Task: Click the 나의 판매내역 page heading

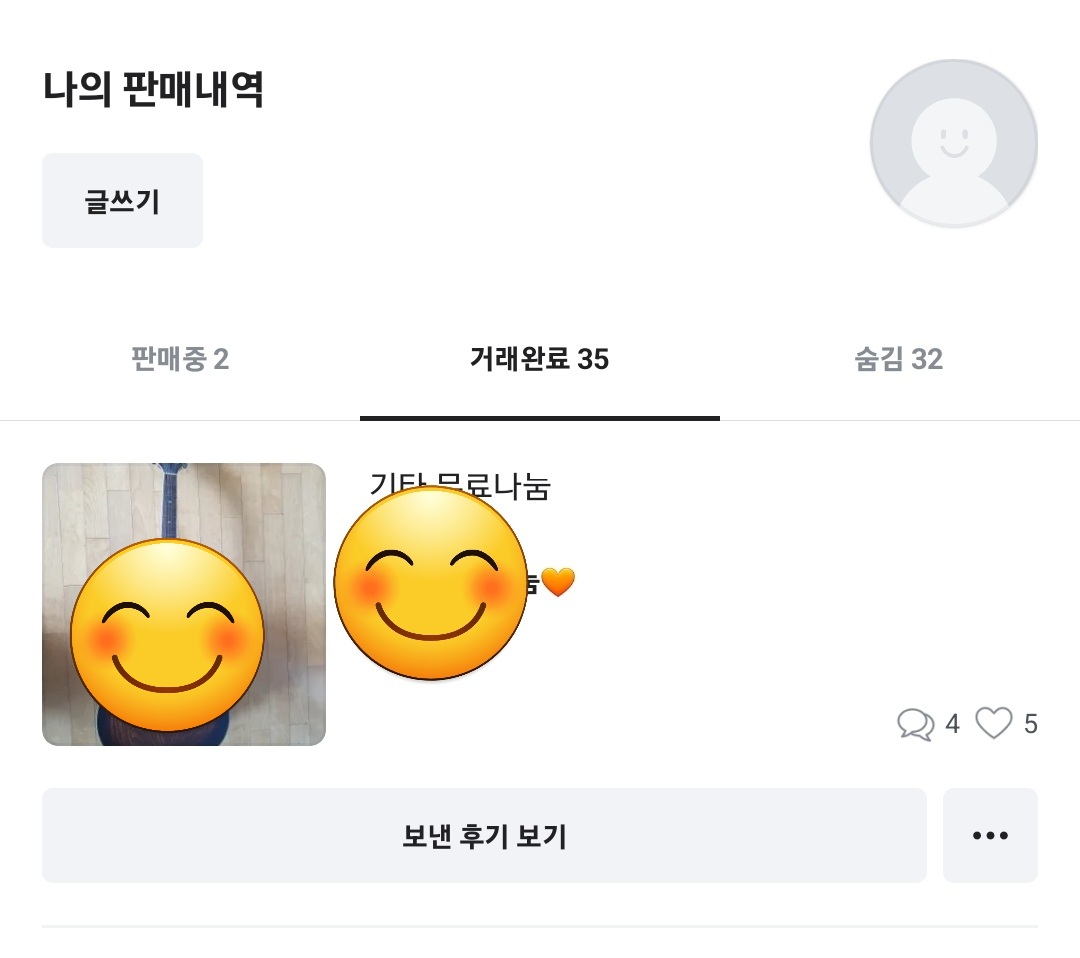Action: [153, 90]
